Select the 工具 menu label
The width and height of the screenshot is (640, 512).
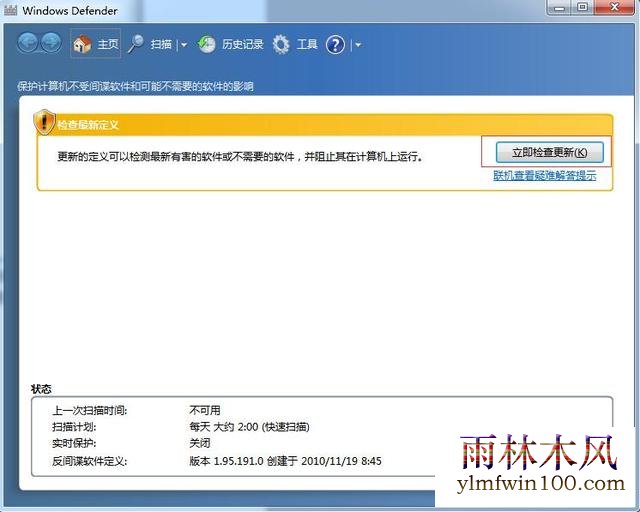(x=307, y=44)
